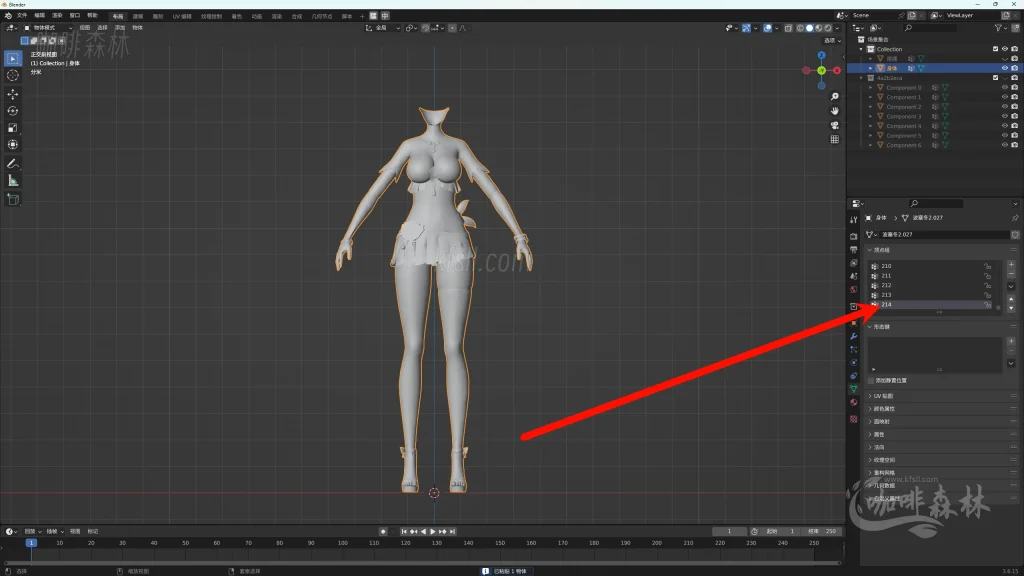Uncheck Collection exclude checkbox in outliner
The image size is (1024, 576).
[995, 49]
